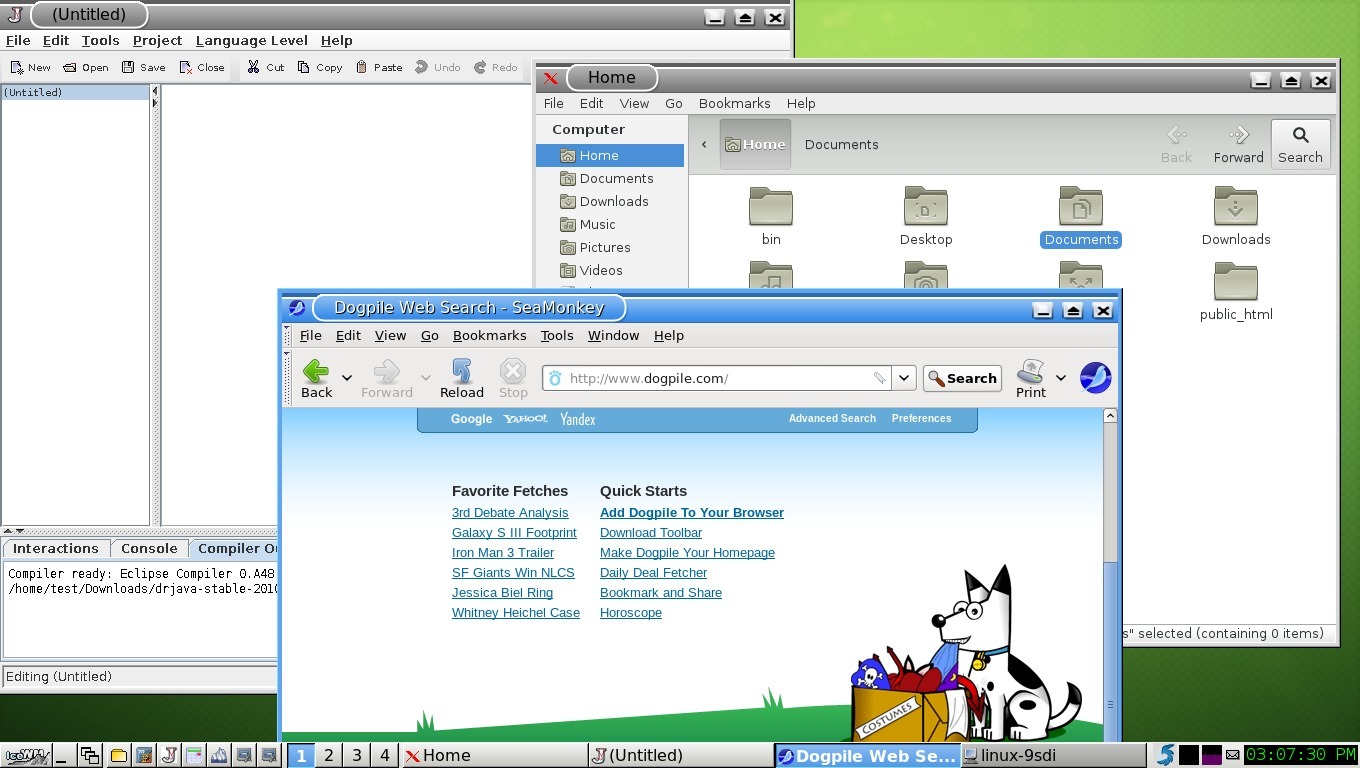Select (Untitled) document in DrJava file list
This screenshot has height=768, width=1360.
(x=75, y=92)
